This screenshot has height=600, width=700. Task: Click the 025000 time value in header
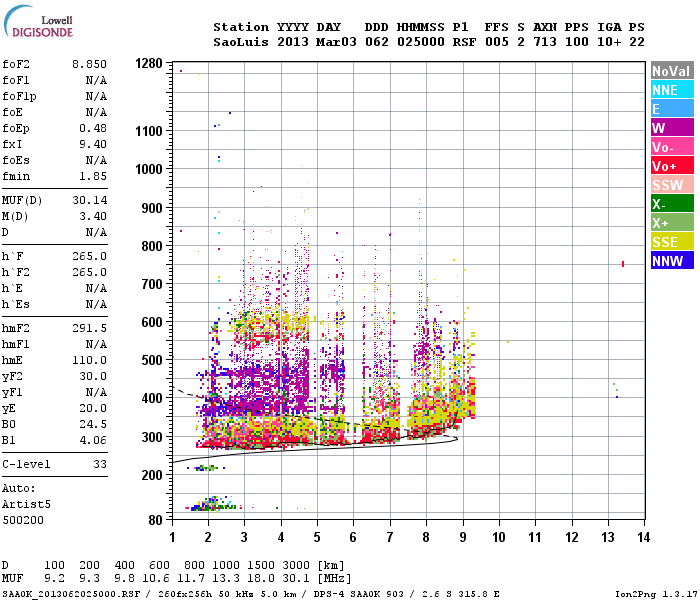click(421, 42)
